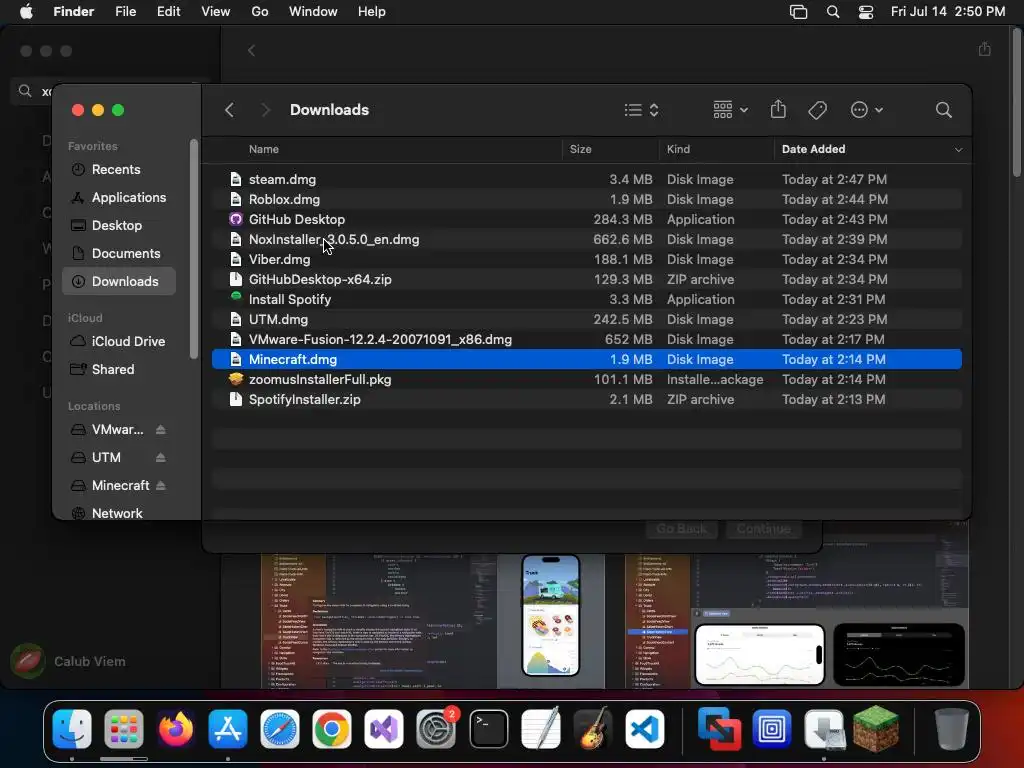
Task: Open the Edit menu
Action: 168,12
